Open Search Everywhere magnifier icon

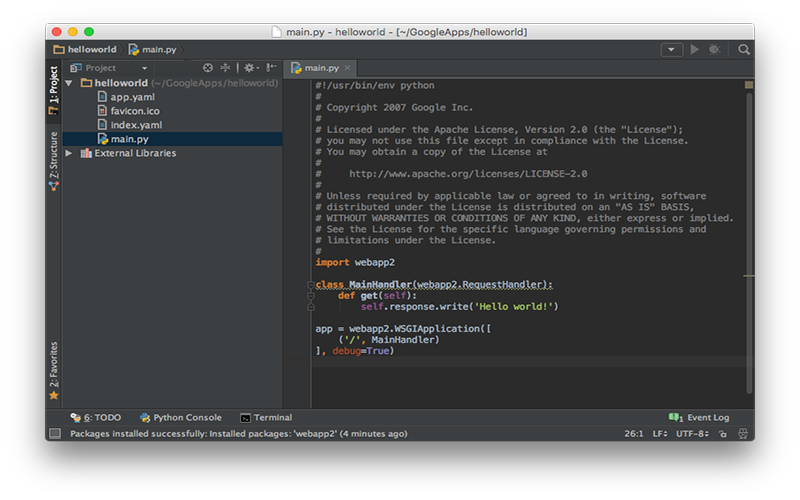pos(744,49)
